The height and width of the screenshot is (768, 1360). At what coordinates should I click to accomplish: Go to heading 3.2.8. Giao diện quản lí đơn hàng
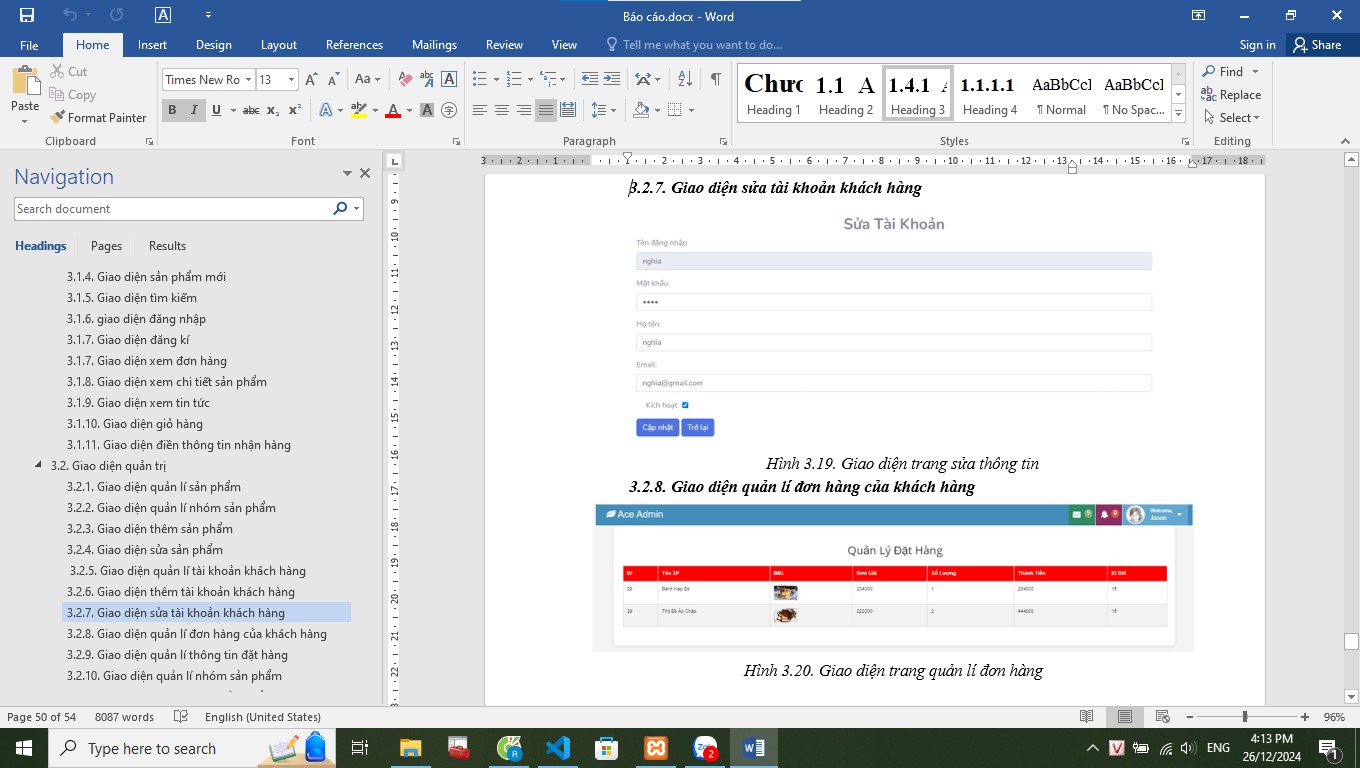[197, 634]
